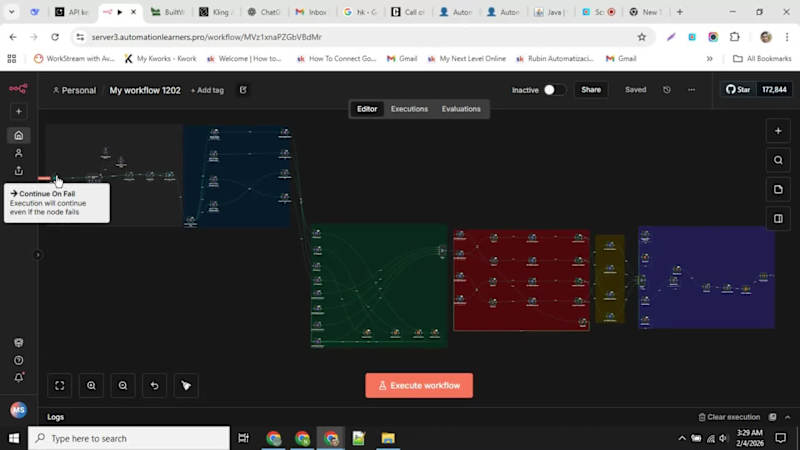Click the n8n logo icon
Viewport: 800px width, 450px height.
tap(18, 89)
